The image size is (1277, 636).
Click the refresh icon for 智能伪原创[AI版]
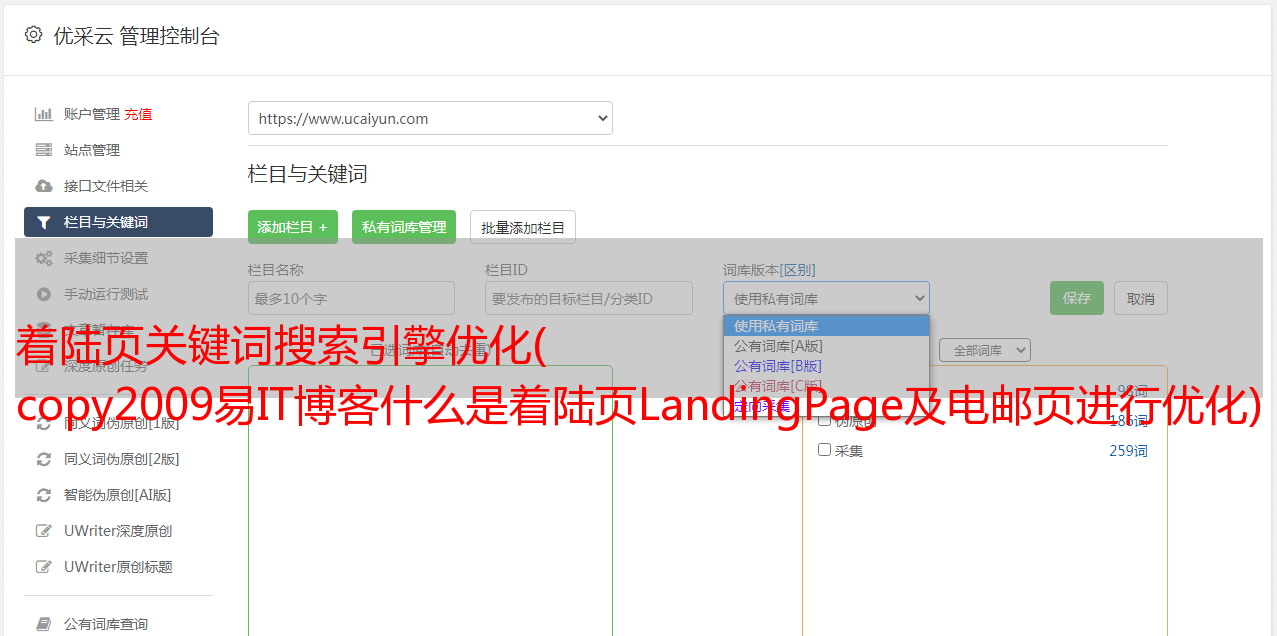(x=43, y=495)
